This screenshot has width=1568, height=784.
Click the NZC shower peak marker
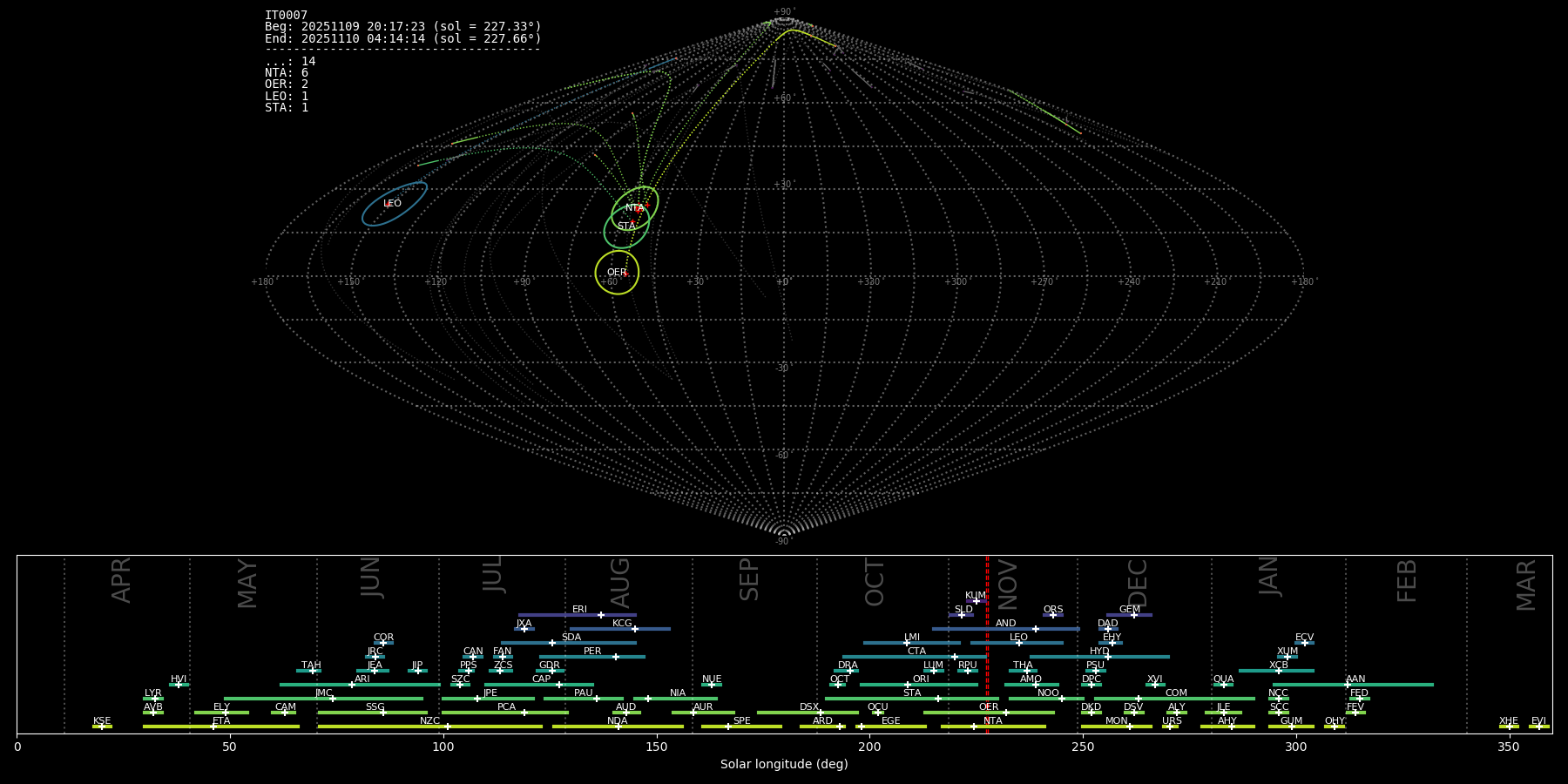(447, 727)
